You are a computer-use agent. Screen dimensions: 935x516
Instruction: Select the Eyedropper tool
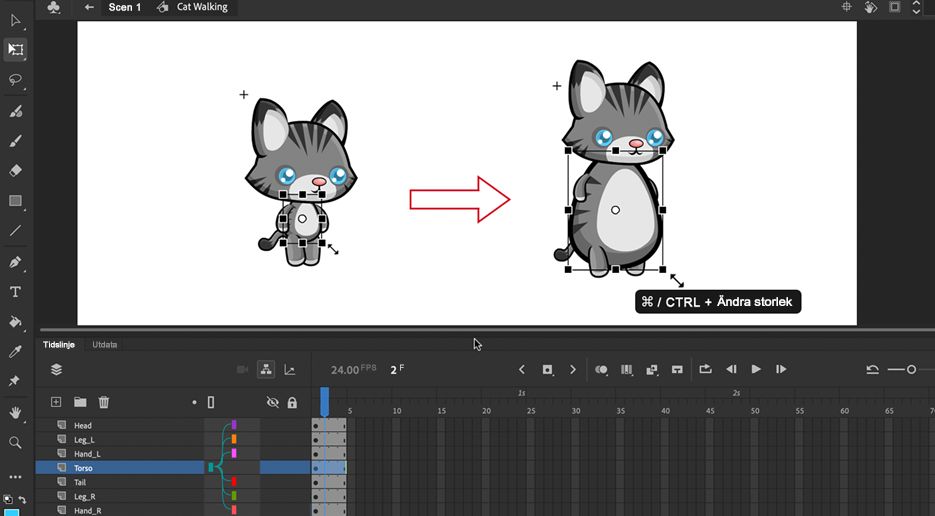click(x=16, y=351)
